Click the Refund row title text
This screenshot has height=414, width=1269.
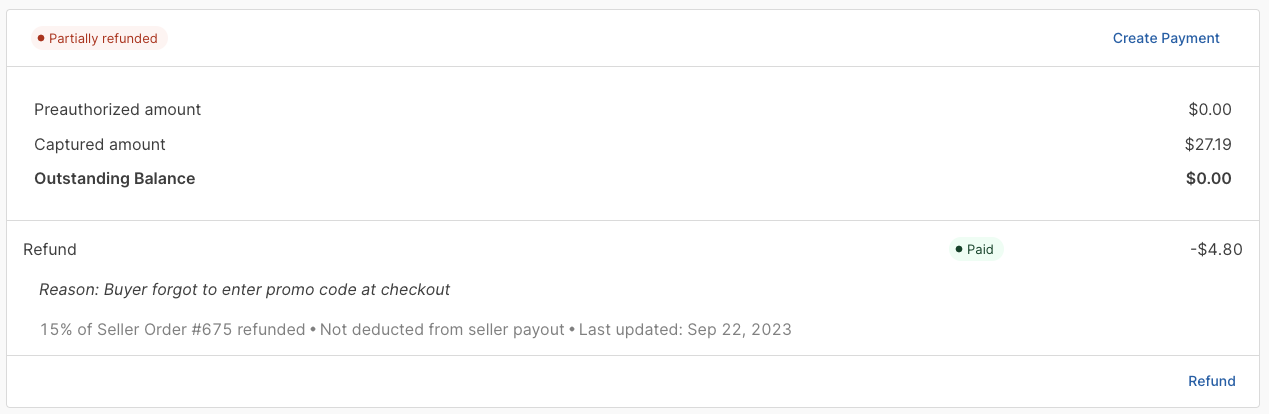click(x=50, y=249)
